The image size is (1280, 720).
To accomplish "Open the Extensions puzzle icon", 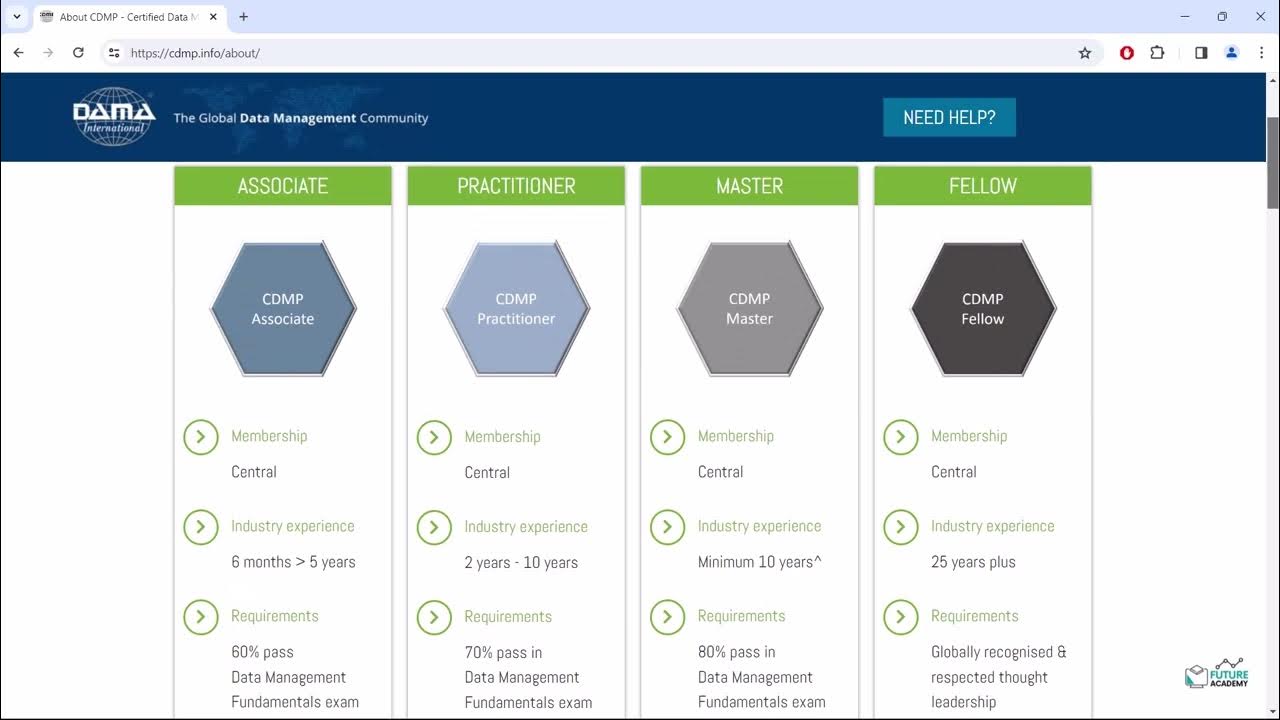I will [x=1157, y=53].
